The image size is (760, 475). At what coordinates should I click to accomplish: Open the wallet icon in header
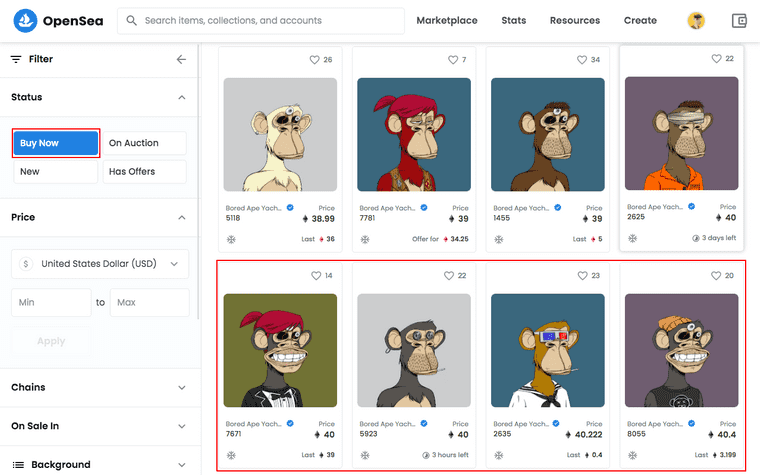point(739,20)
